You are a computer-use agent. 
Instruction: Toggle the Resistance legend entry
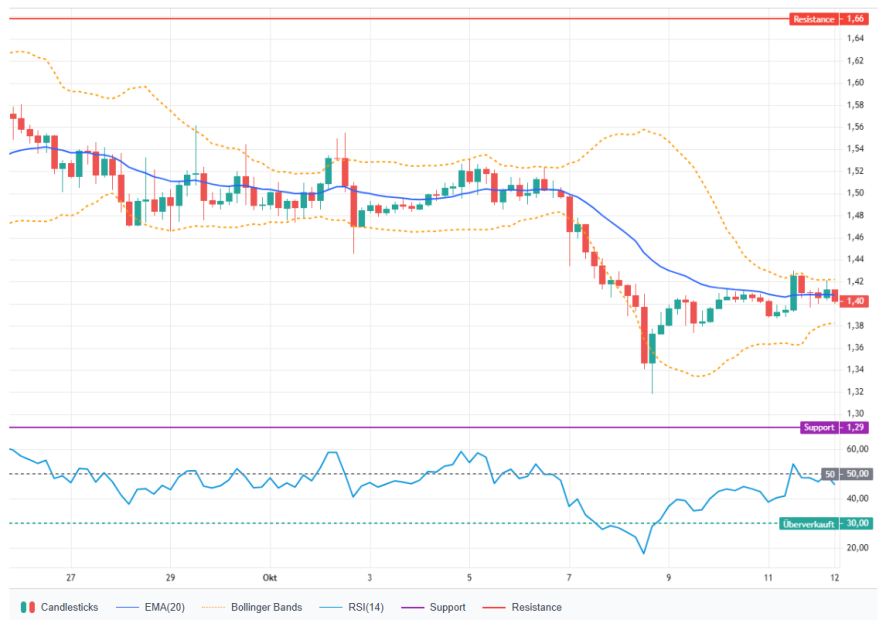coord(522,607)
